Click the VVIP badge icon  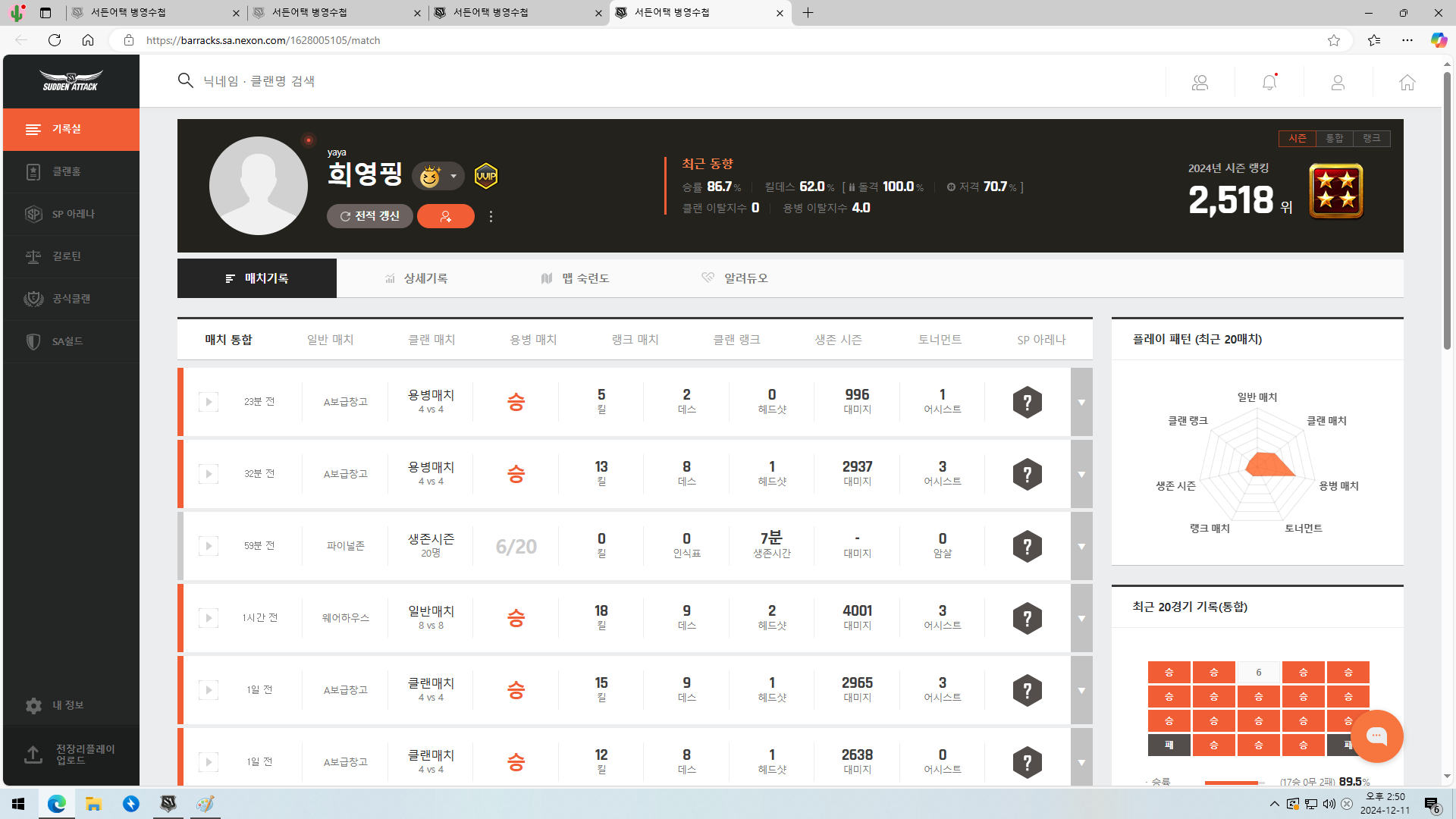485,176
